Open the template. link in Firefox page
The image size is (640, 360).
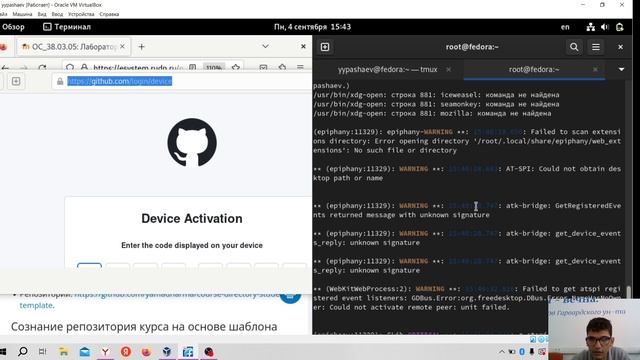tap(36, 305)
